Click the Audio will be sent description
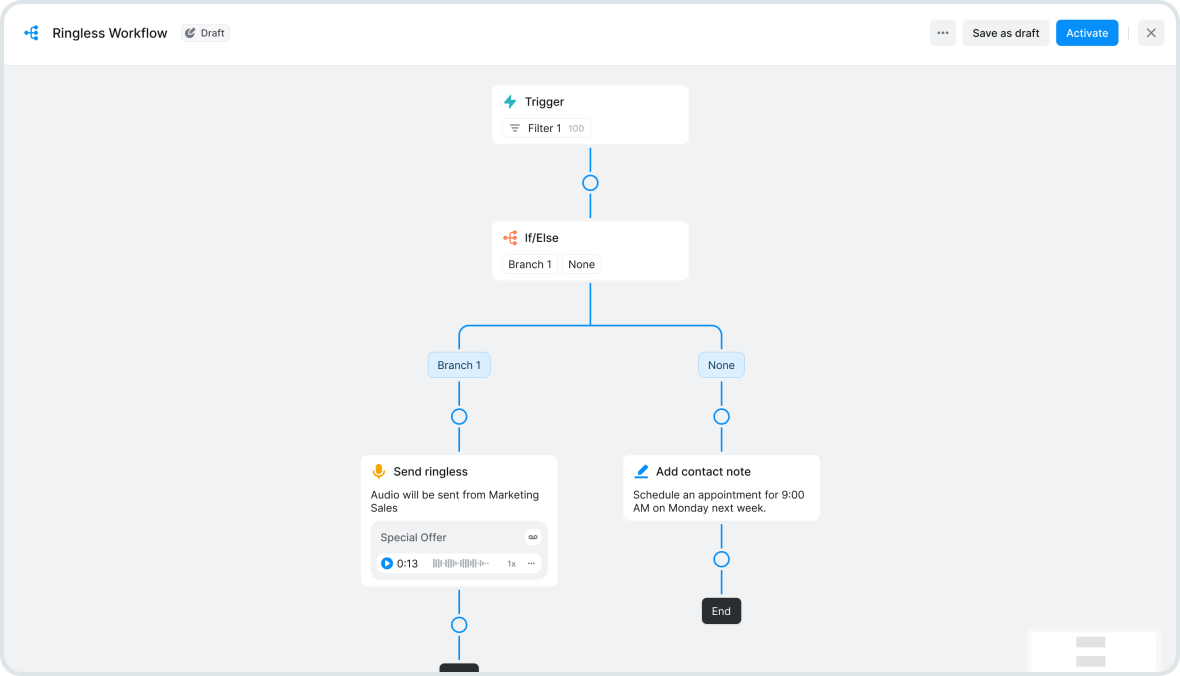Image resolution: width=1180 pixels, height=676 pixels. point(455,501)
